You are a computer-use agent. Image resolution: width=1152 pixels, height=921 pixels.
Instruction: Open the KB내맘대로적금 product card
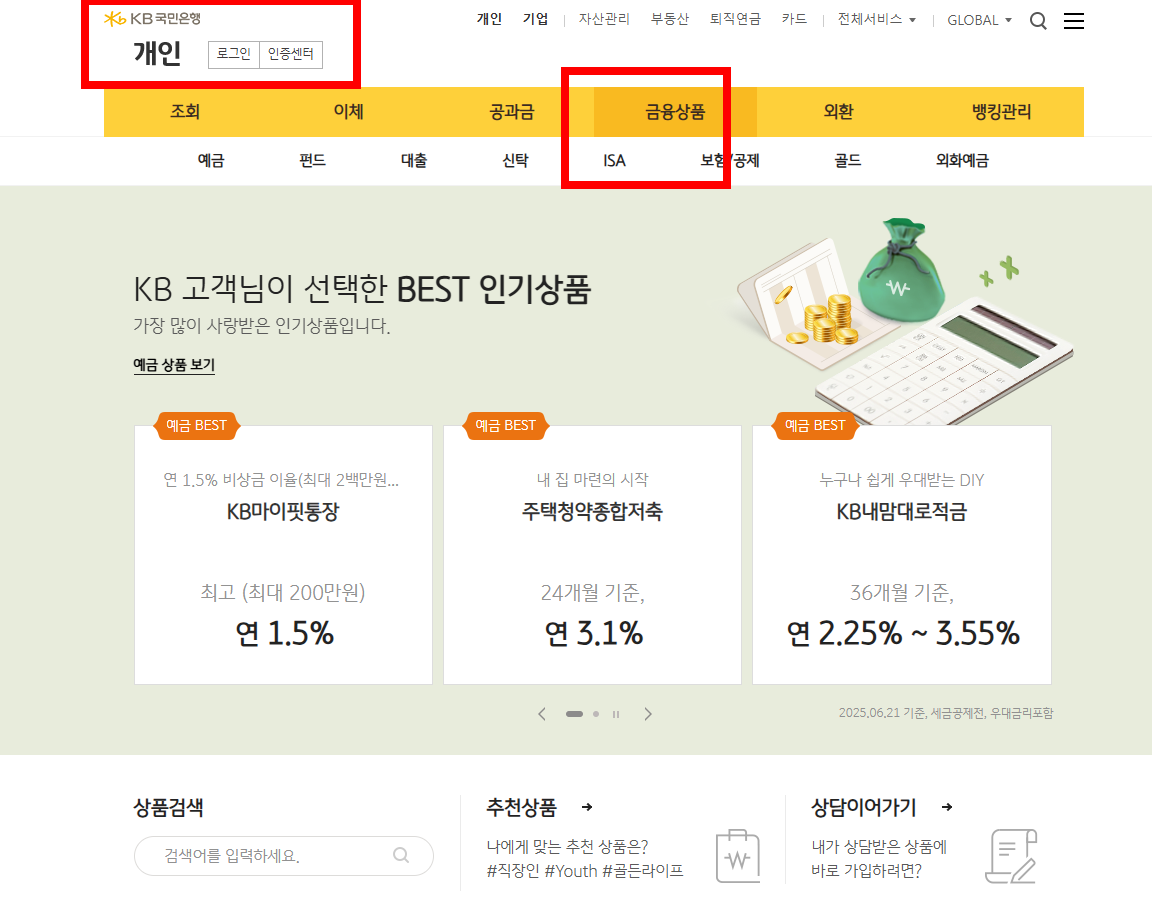pos(901,555)
